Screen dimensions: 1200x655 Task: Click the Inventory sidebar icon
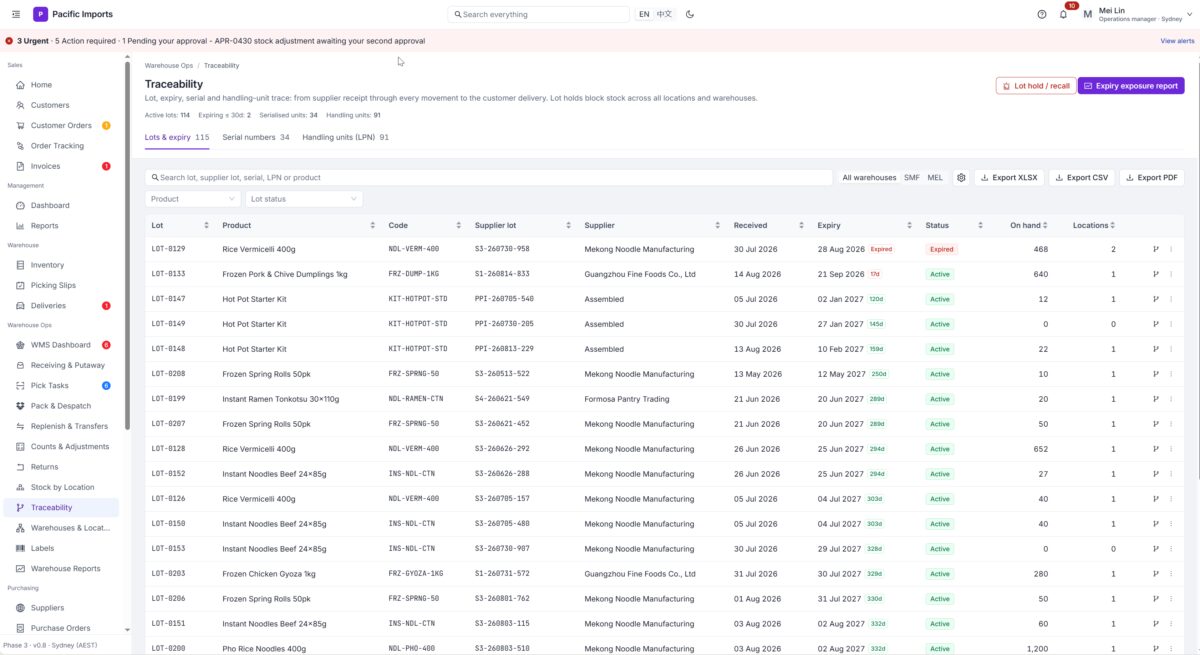click(x=20, y=265)
